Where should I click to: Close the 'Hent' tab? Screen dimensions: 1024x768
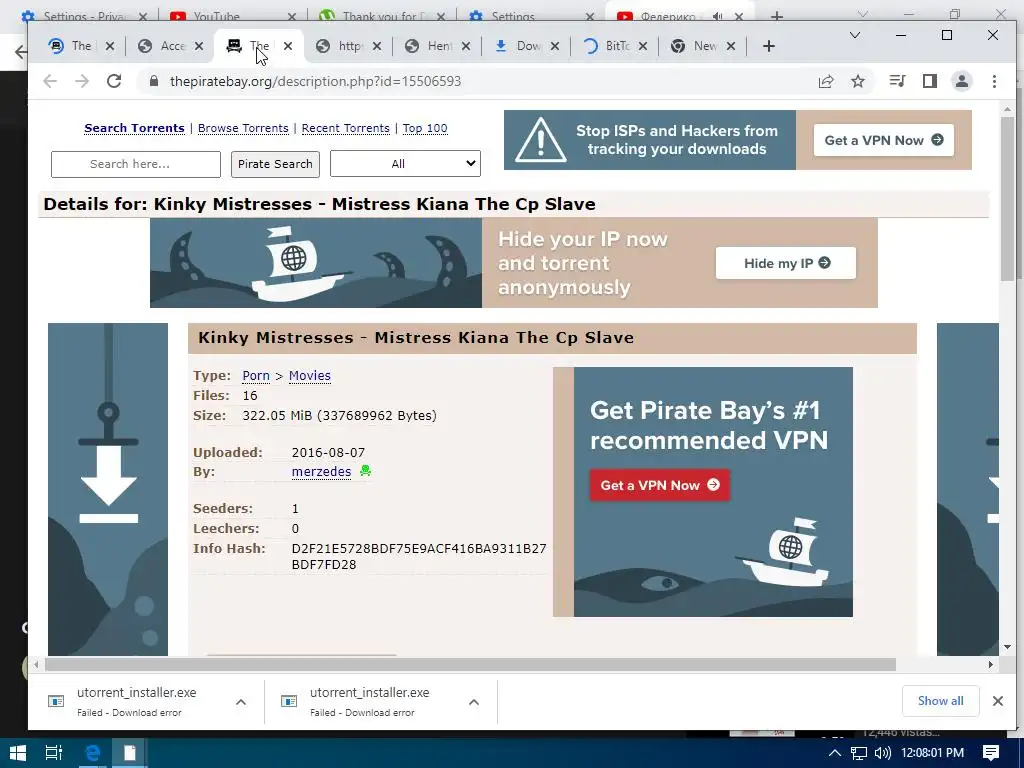coord(466,46)
